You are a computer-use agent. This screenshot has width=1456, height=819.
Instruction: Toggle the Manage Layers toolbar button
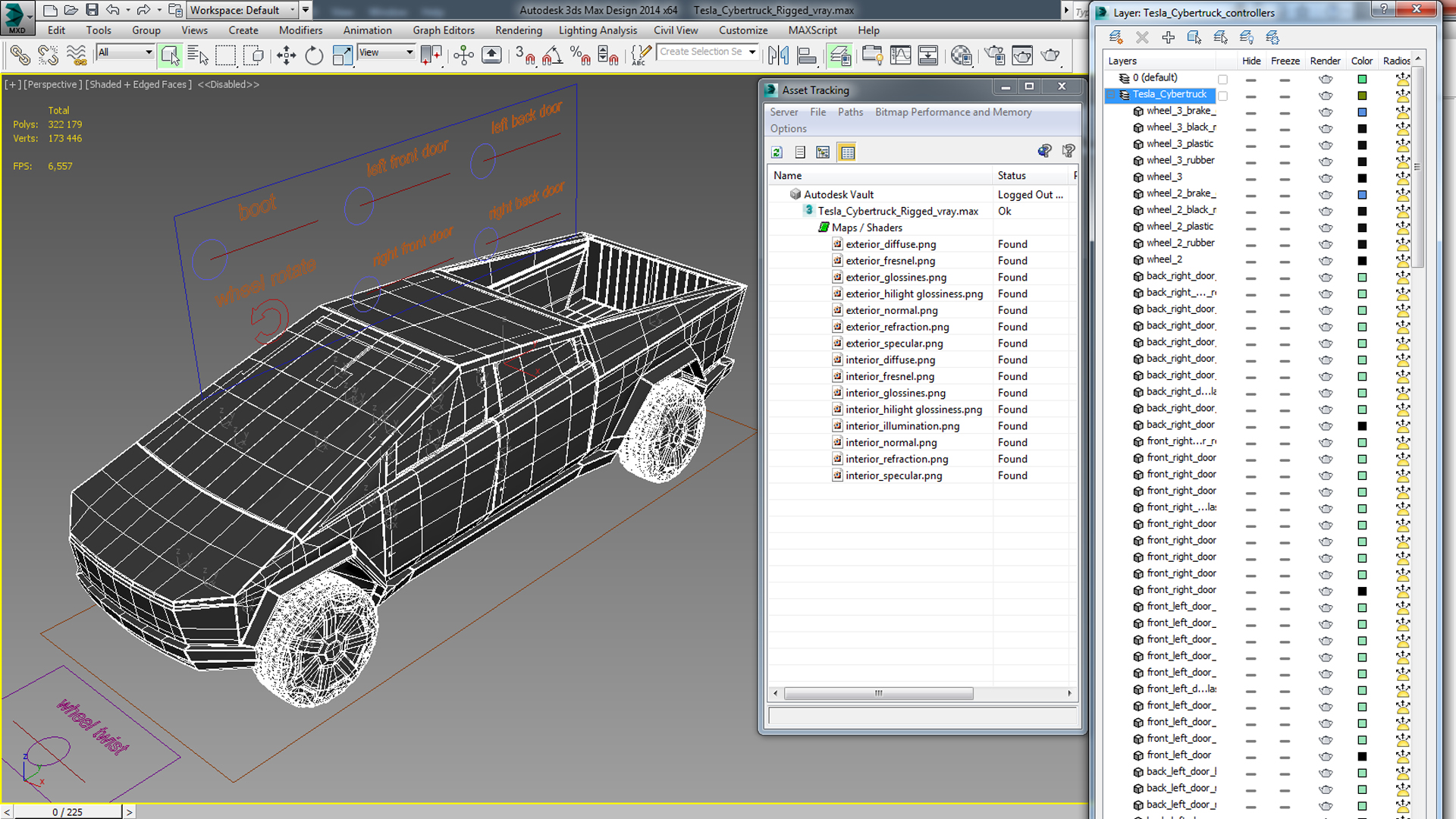tap(839, 55)
